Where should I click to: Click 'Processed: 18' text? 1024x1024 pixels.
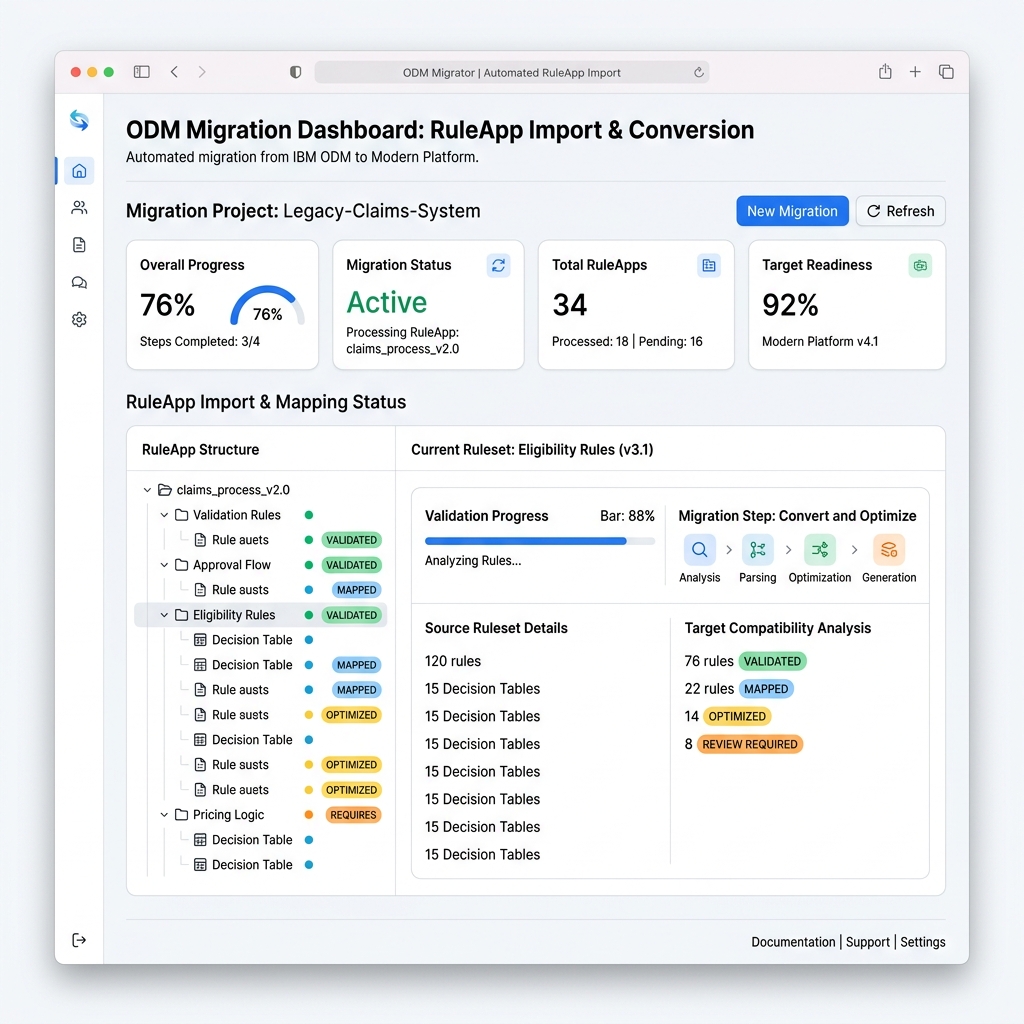590,342
